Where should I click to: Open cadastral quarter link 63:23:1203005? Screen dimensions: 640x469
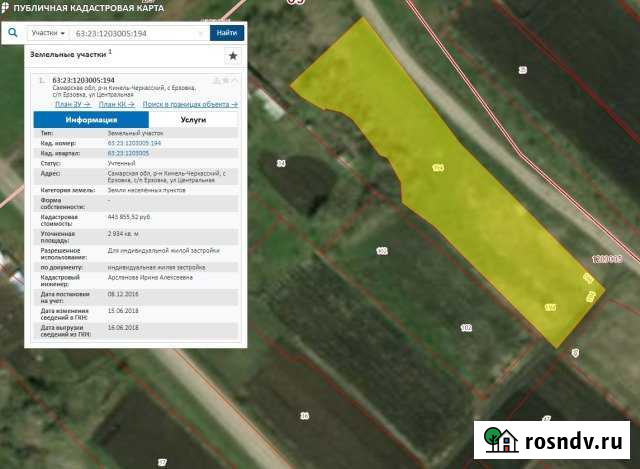pos(128,153)
